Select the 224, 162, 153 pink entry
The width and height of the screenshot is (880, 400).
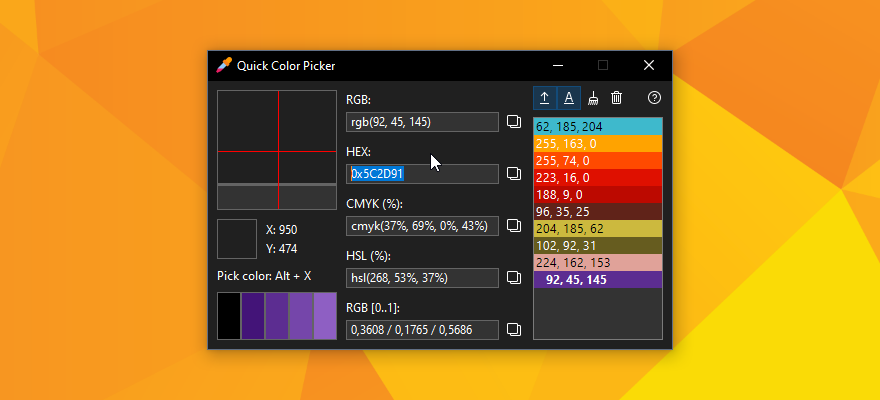(x=597, y=263)
